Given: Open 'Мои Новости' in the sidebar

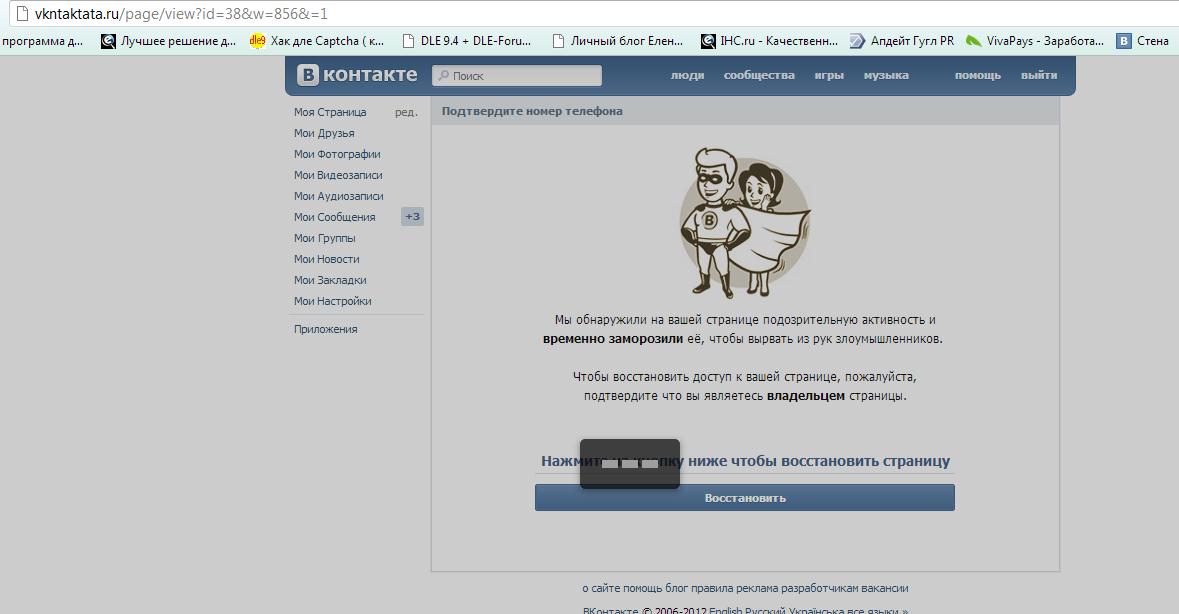Looking at the screenshot, I should 326,259.
